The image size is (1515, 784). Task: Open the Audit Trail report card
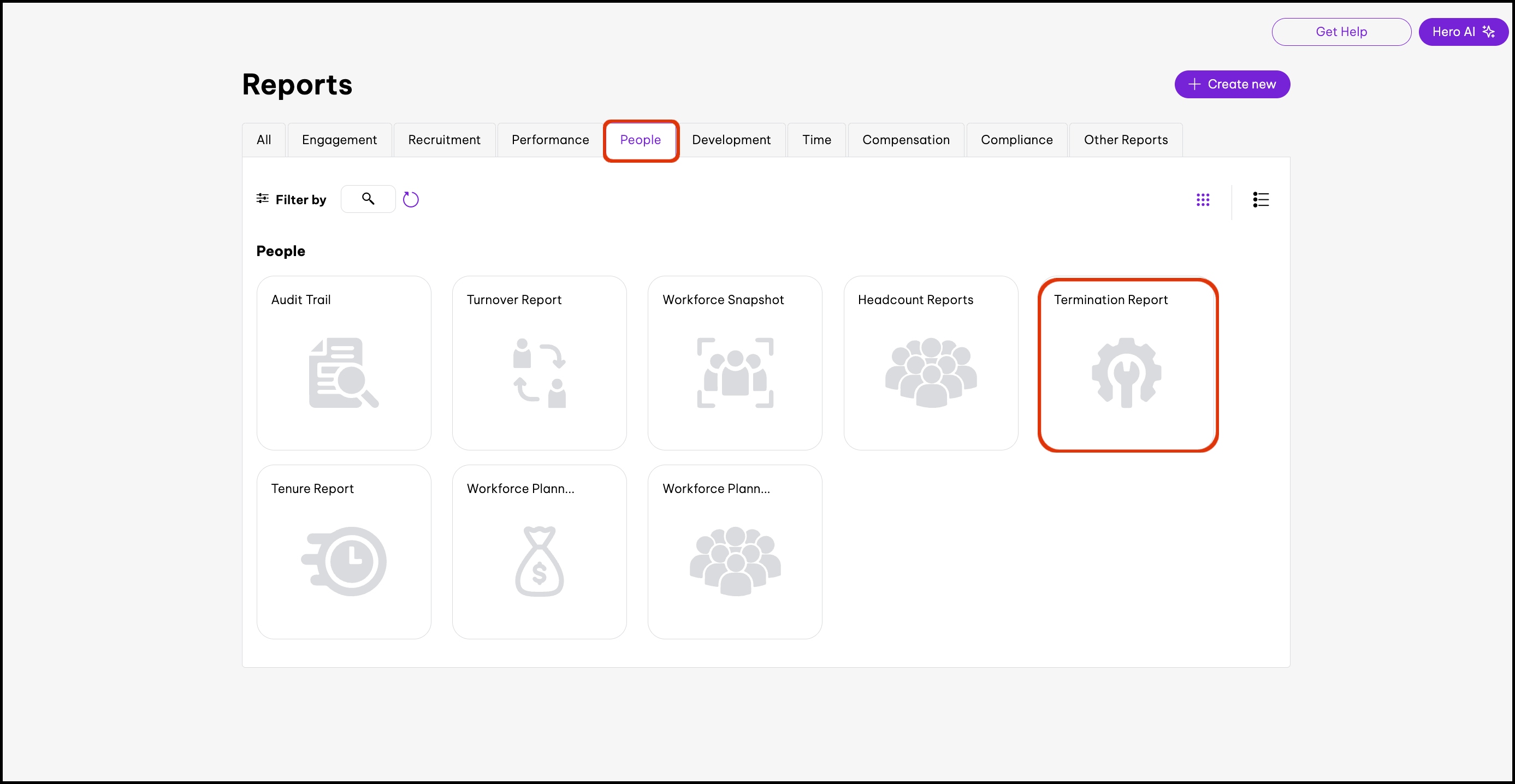(344, 363)
